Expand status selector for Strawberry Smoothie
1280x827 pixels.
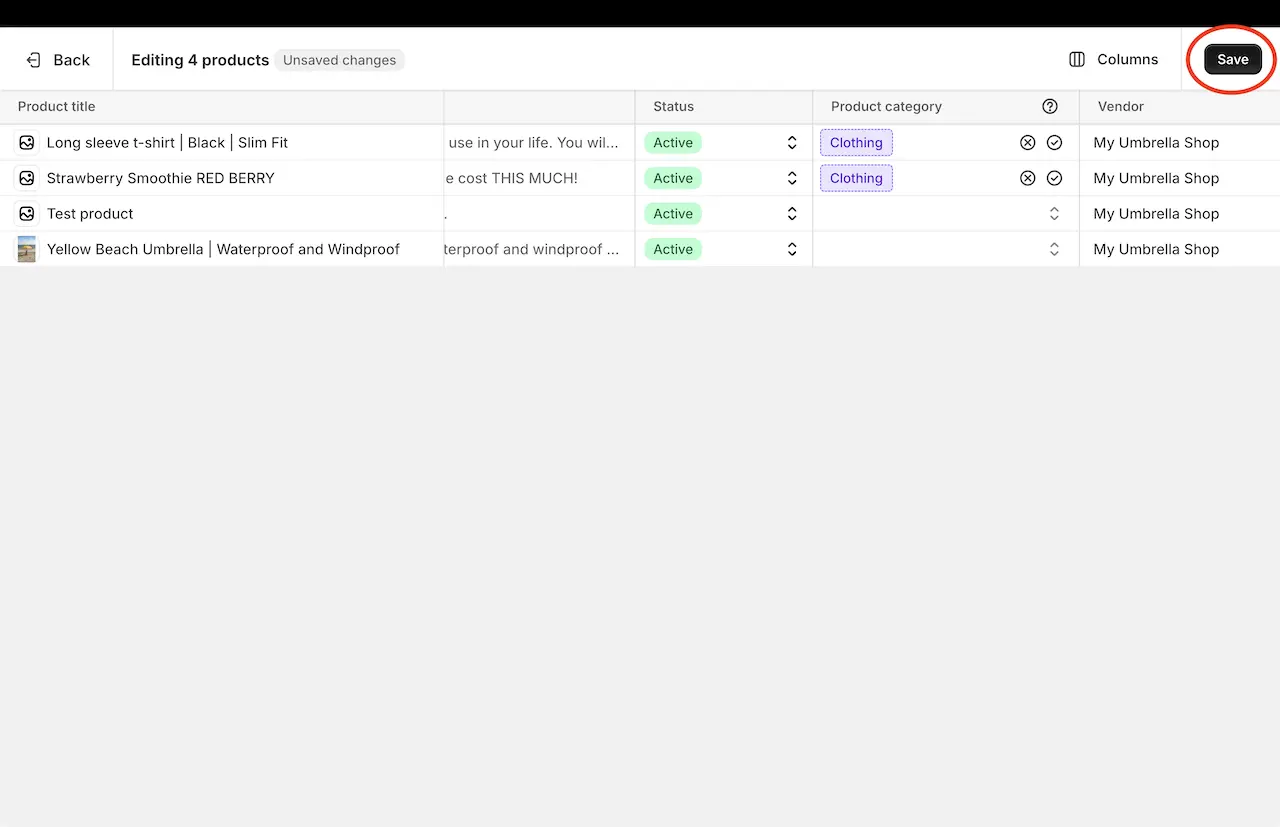pos(791,178)
